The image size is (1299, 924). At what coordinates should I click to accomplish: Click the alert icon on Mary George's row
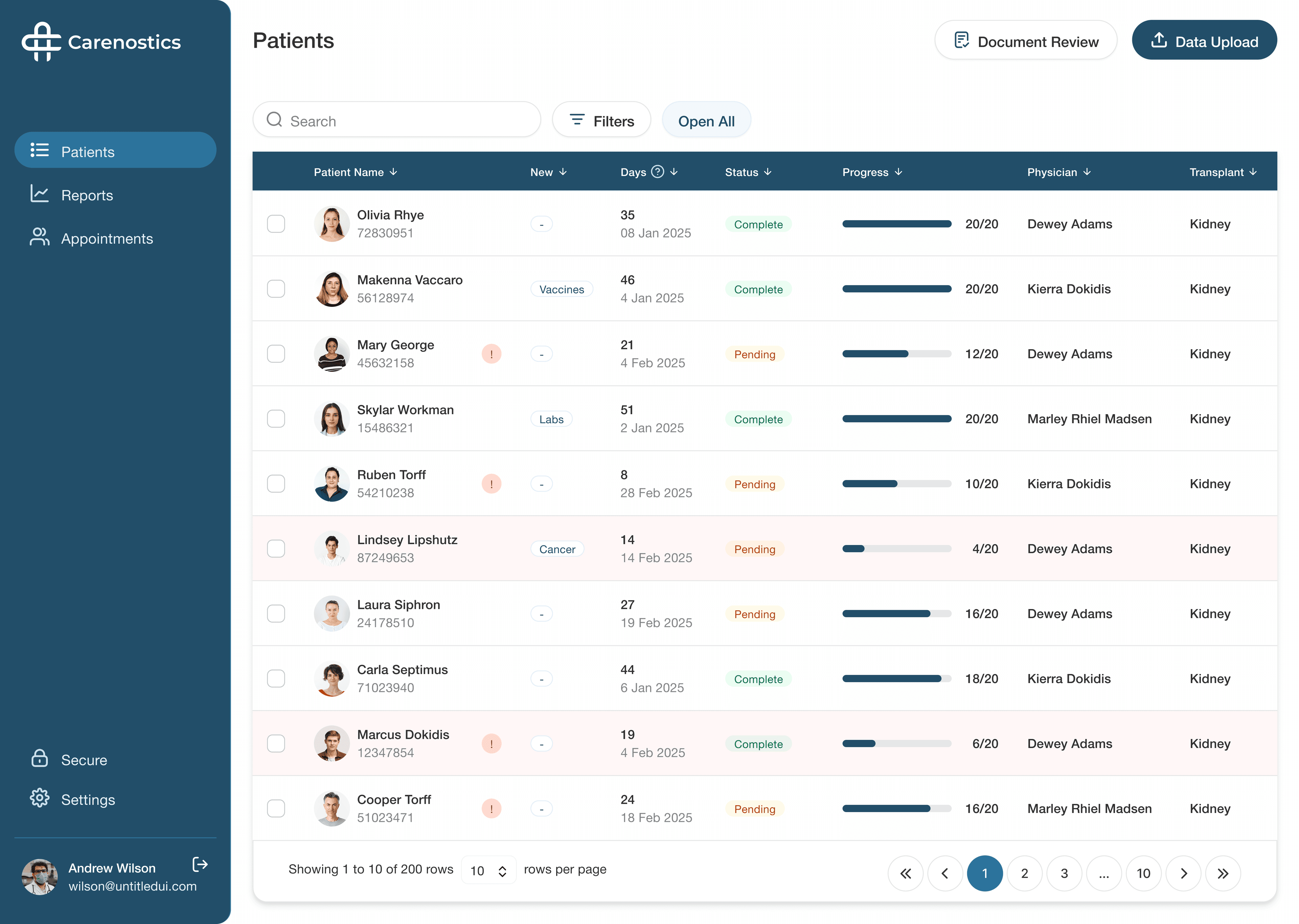492,353
